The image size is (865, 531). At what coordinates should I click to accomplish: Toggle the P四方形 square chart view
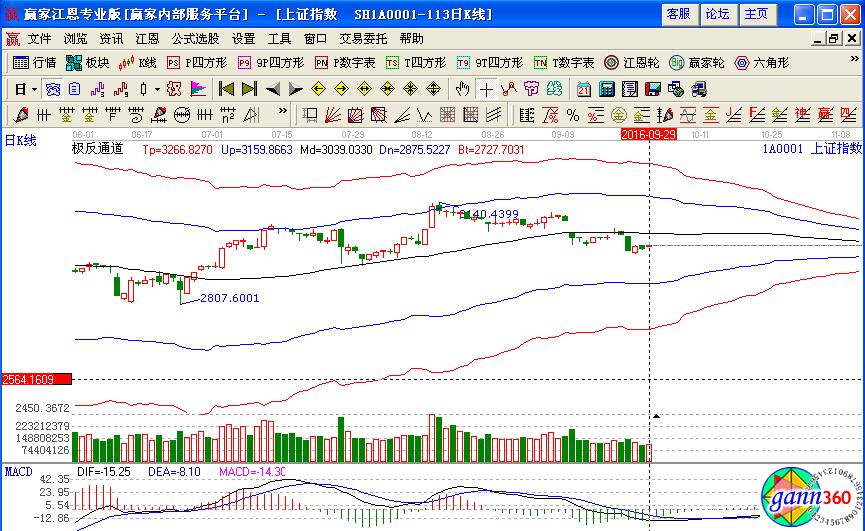coord(196,62)
